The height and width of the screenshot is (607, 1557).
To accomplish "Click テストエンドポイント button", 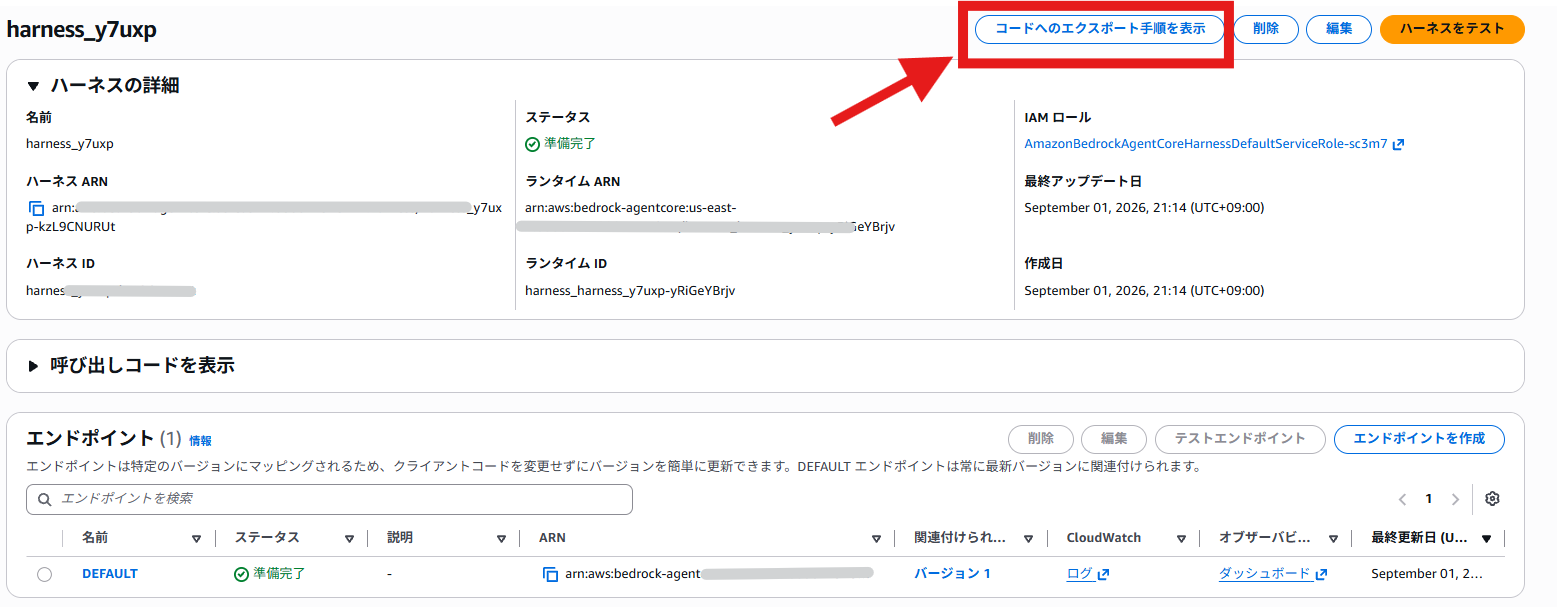I will [1240, 439].
